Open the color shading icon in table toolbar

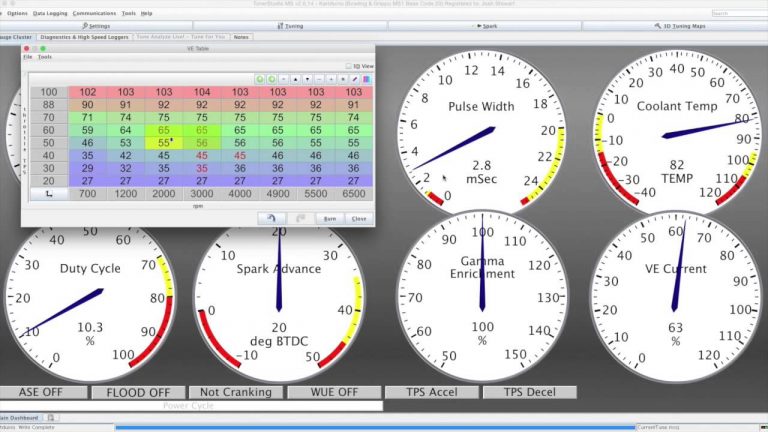pyautogui.click(x=366, y=78)
